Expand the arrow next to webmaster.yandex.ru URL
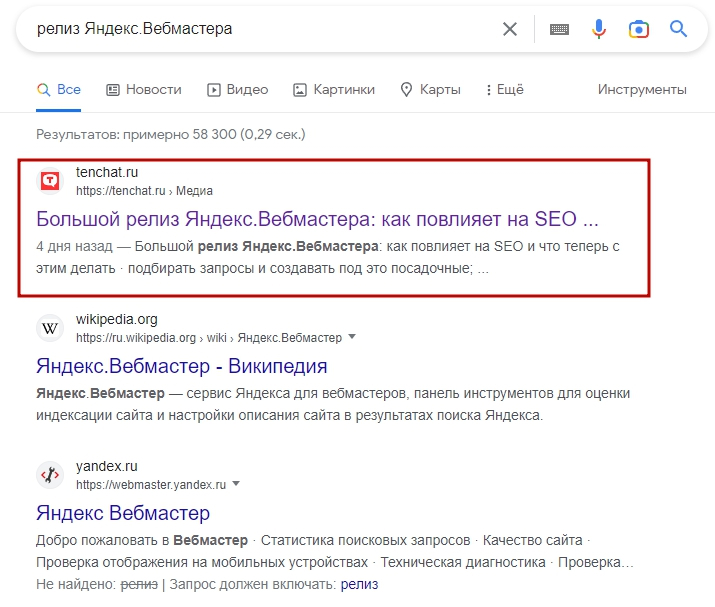Image resolution: width=715 pixels, height=607 pixels. 236,484
